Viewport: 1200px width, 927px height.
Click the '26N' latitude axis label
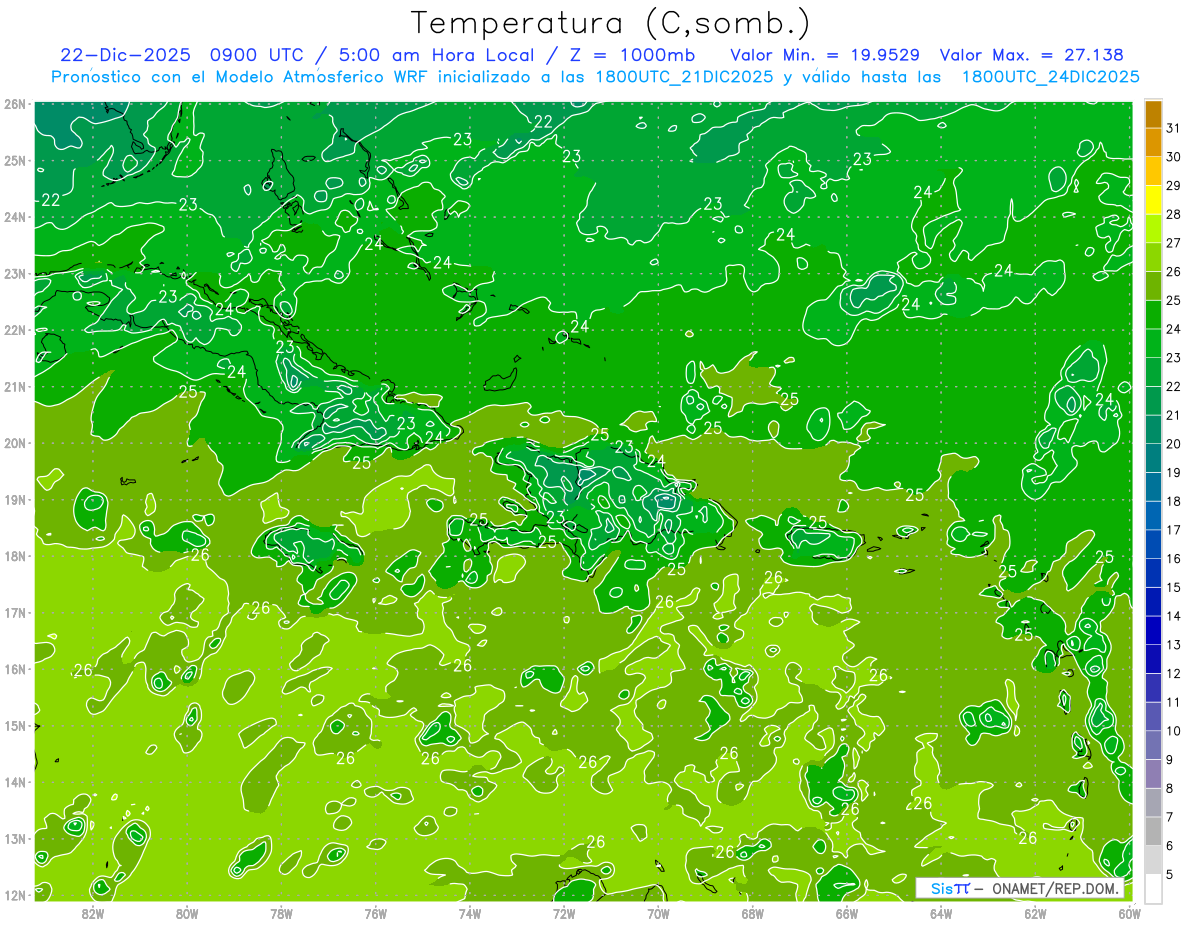click(15, 104)
